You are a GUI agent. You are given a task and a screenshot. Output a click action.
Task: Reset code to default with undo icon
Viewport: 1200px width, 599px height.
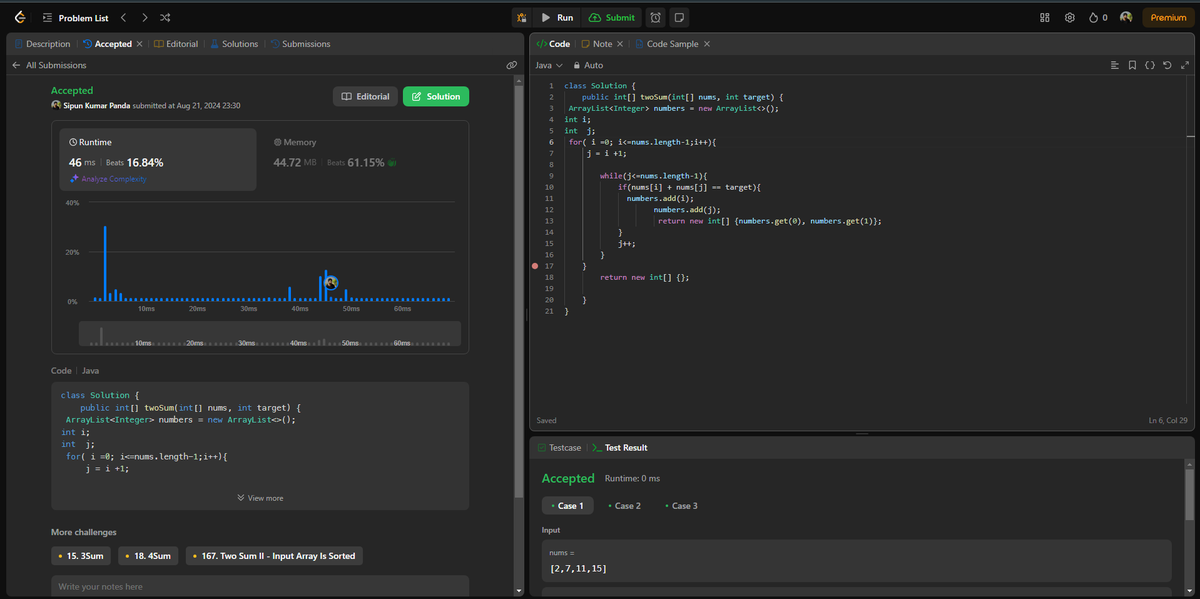pos(1167,65)
